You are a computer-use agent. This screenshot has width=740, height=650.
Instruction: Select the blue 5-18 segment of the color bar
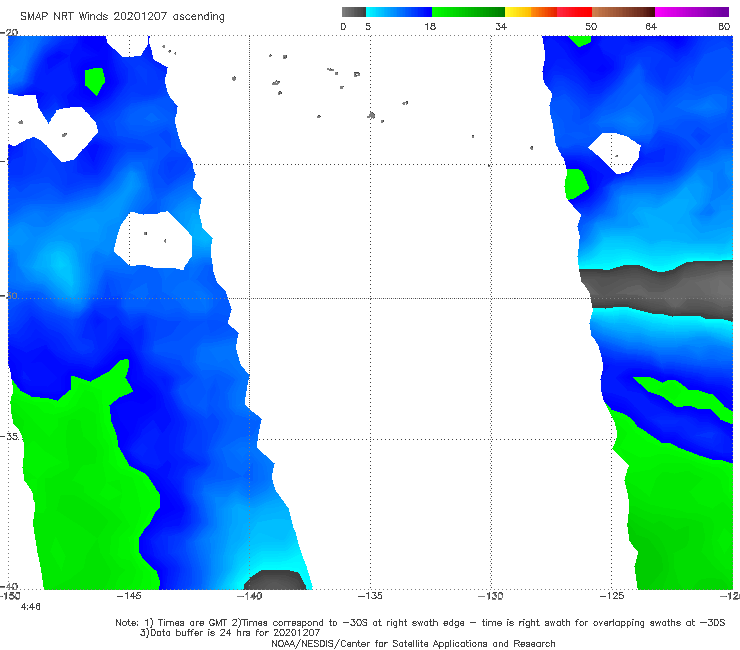[399, 12]
